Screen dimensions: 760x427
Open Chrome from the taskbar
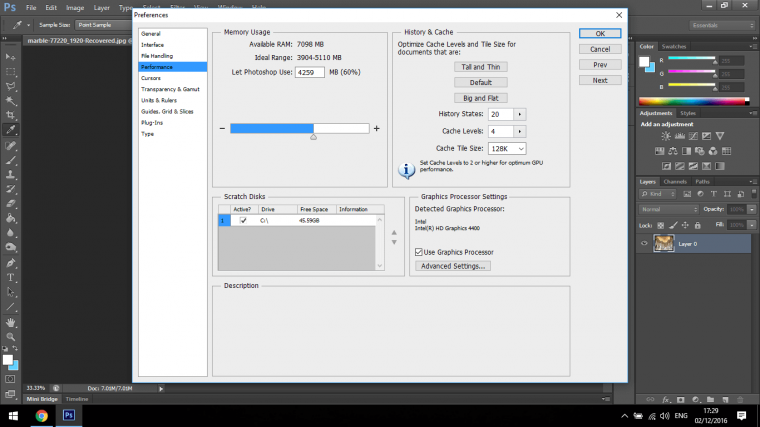coord(42,415)
